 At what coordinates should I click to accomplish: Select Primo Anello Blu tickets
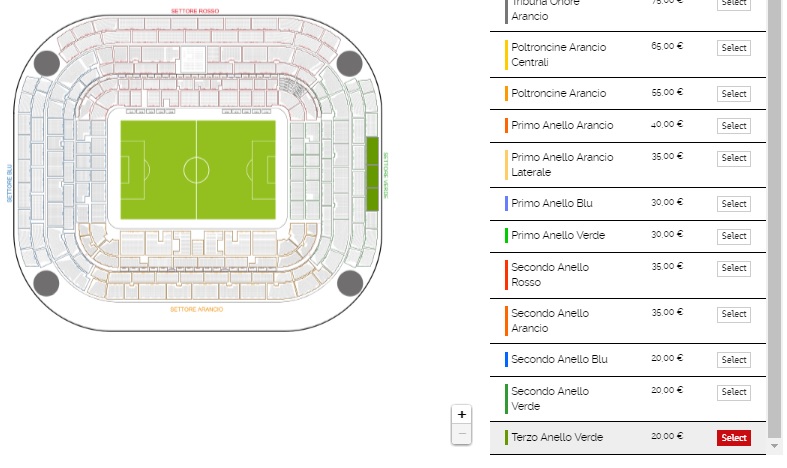click(733, 203)
